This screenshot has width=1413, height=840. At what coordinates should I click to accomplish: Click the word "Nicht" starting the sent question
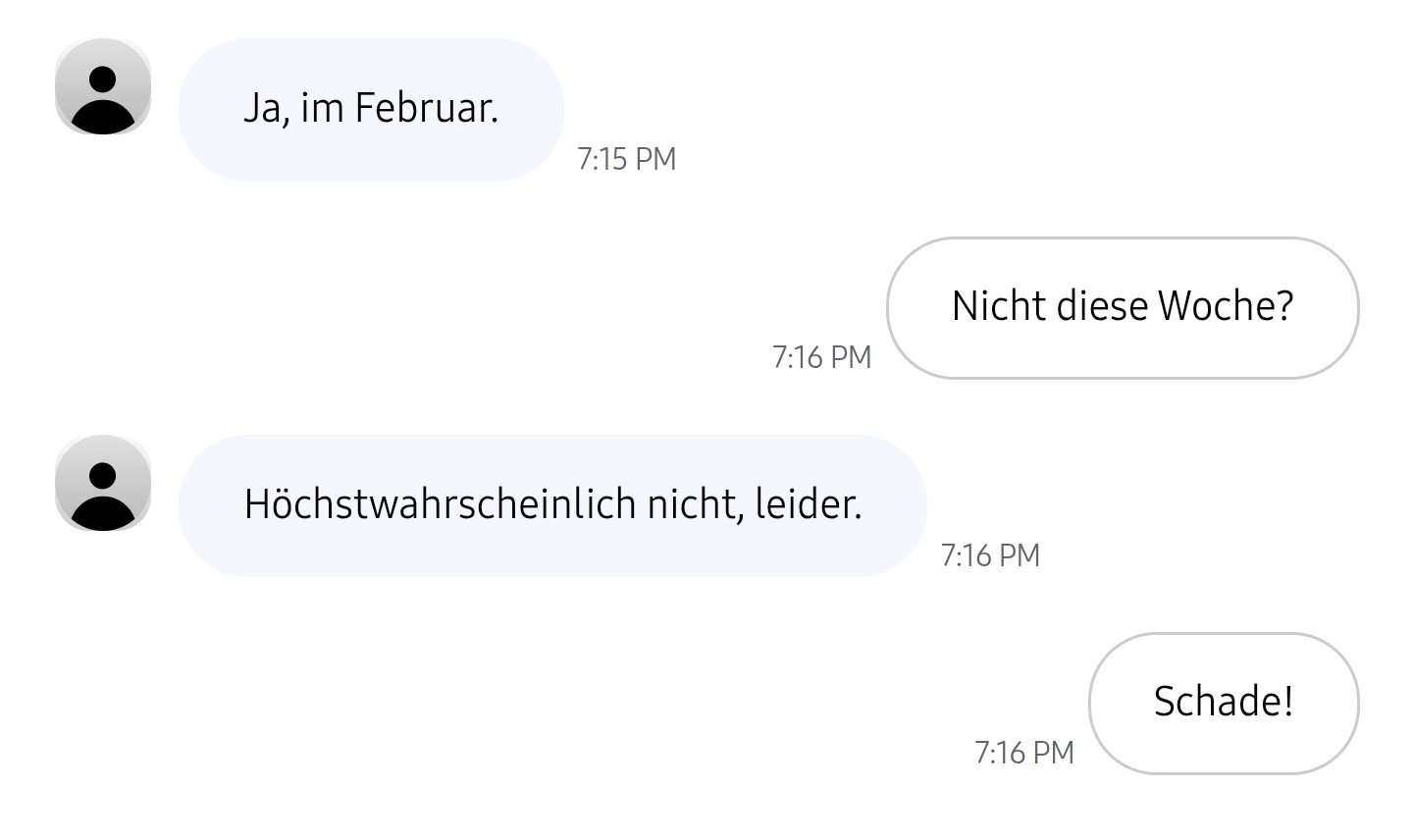tap(998, 306)
